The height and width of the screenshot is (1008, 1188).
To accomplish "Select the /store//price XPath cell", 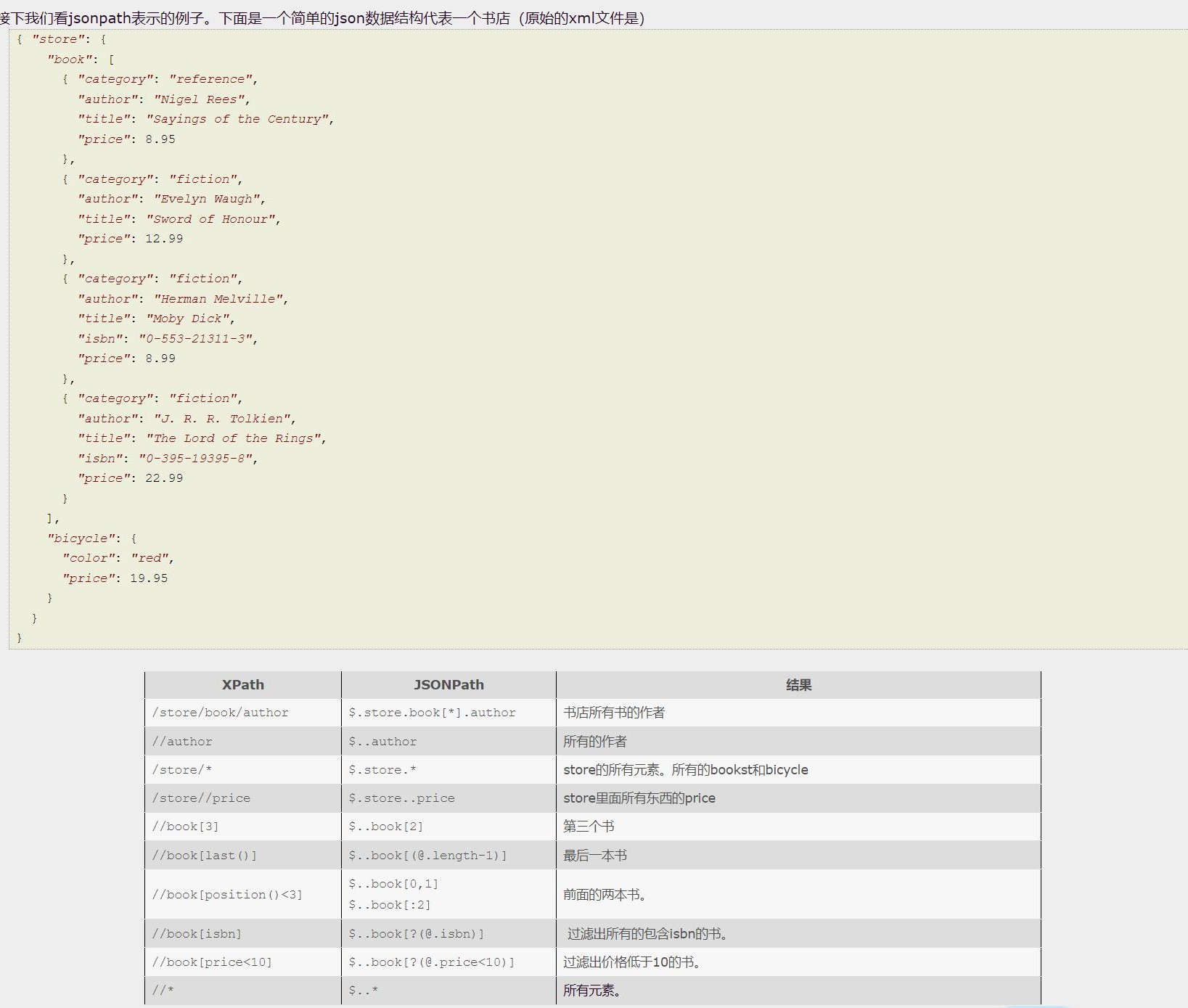I will tap(243, 798).
